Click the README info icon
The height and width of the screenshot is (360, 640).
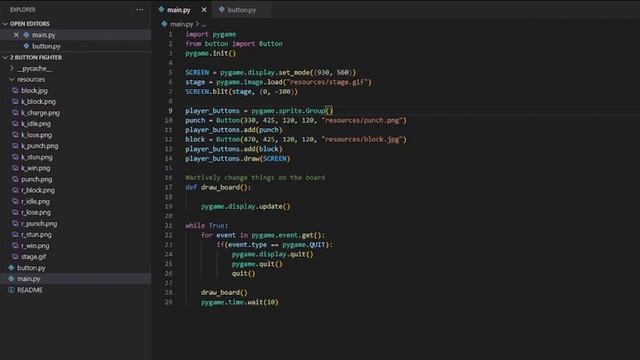point(11,290)
